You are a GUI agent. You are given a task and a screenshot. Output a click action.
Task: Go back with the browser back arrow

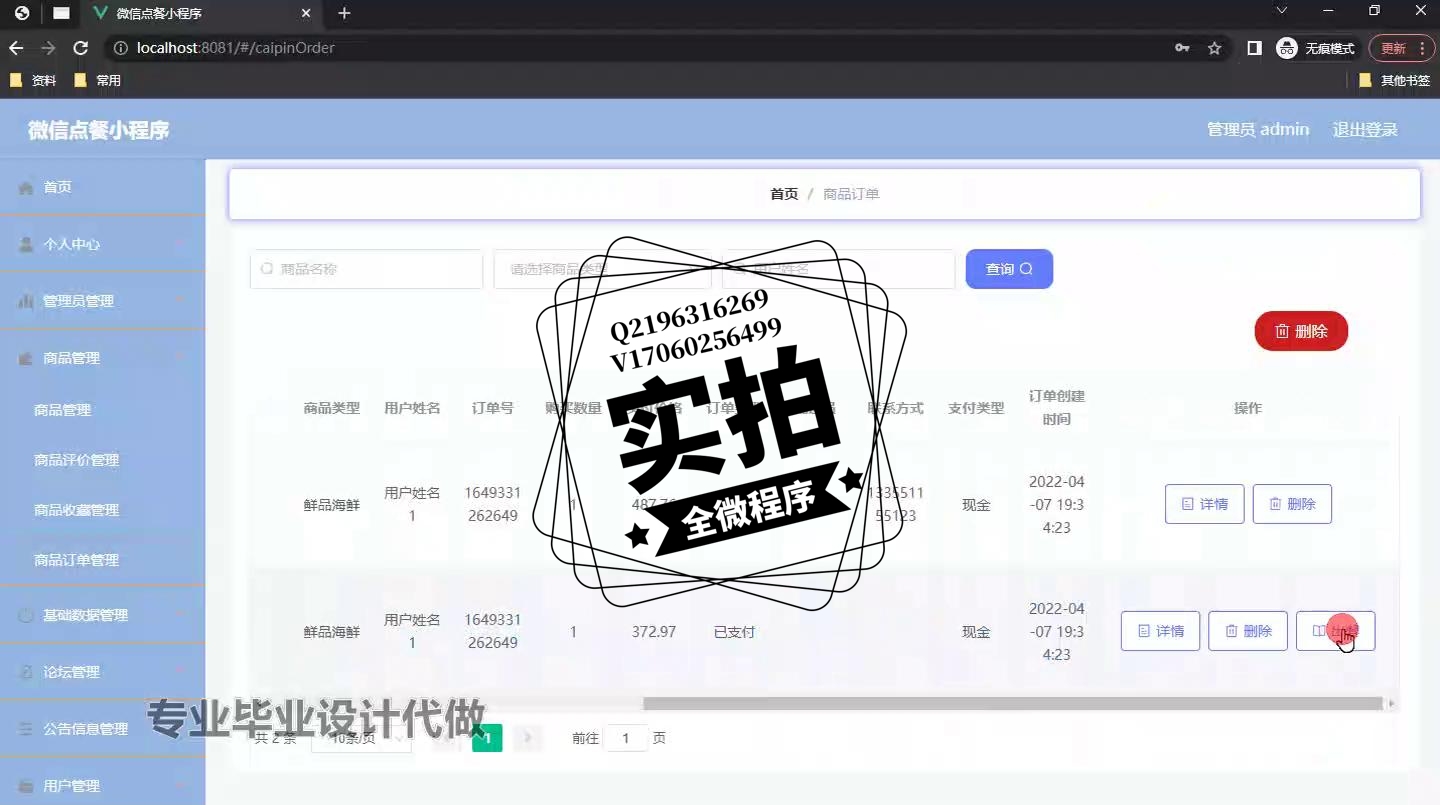point(16,48)
